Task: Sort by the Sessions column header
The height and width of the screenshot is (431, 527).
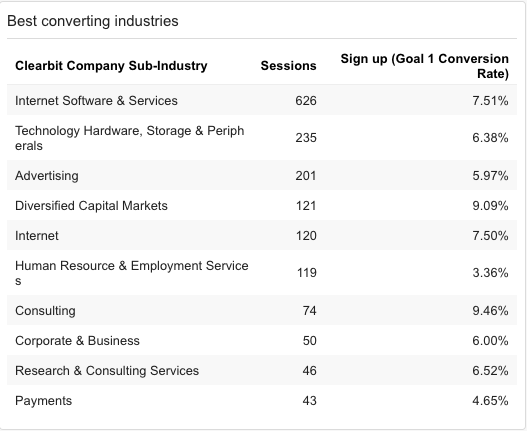Action: pyautogui.click(x=288, y=66)
